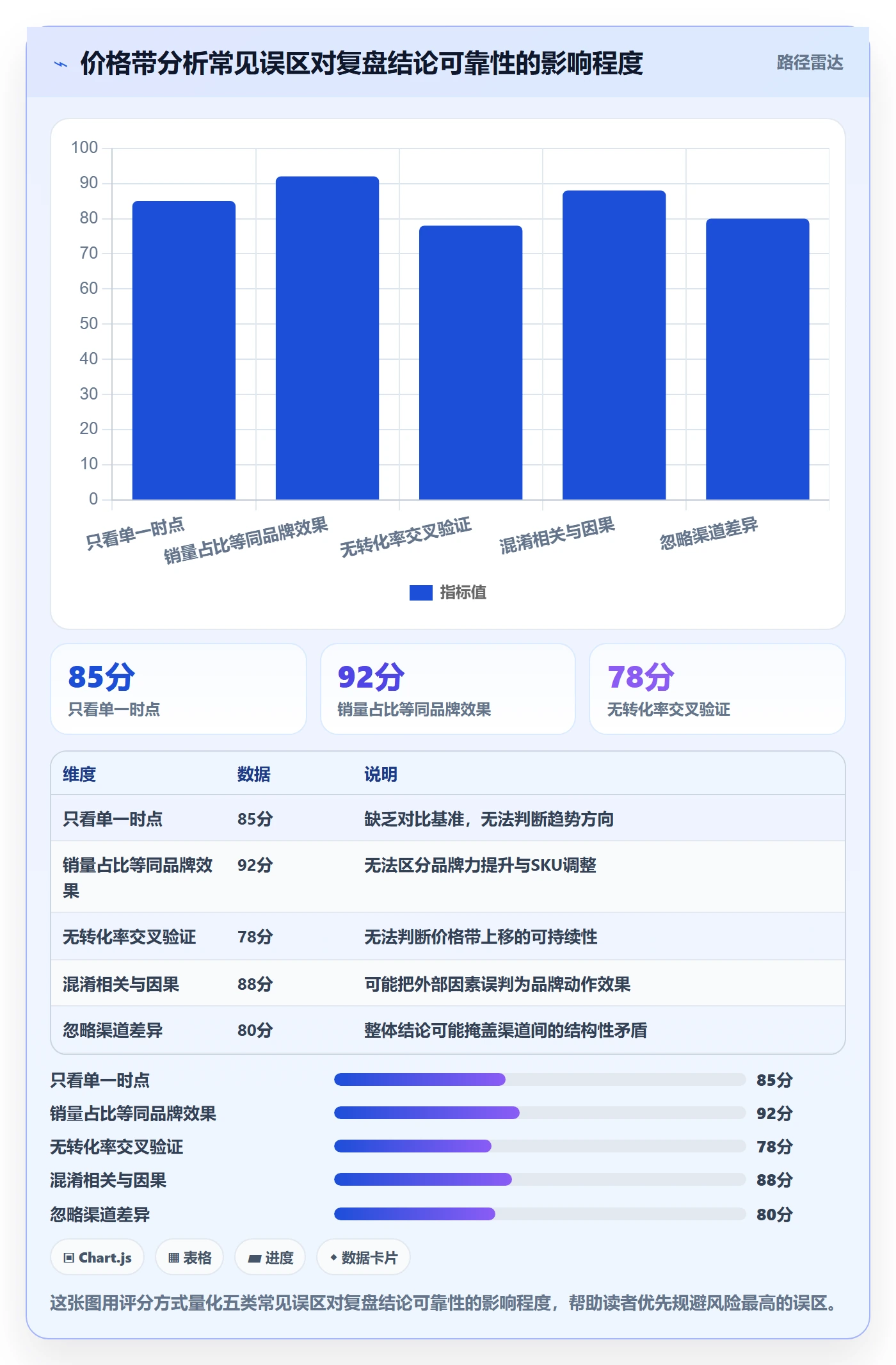The image size is (896, 1365).
Task: Select the 85分 data card
Action: tap(179, 689)
